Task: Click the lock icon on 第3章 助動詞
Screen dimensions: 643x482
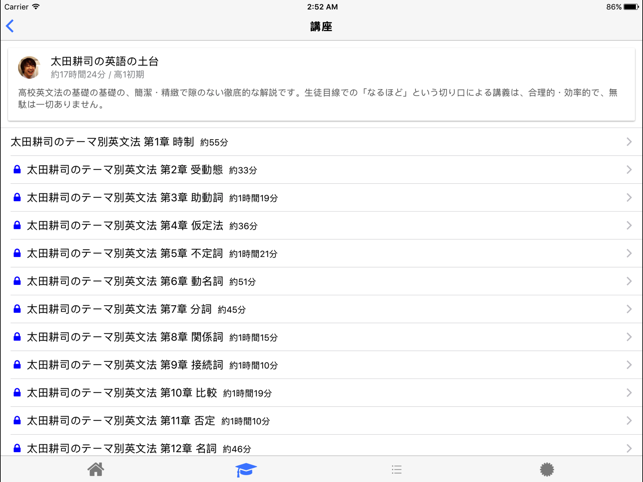Action: (17, 197)
